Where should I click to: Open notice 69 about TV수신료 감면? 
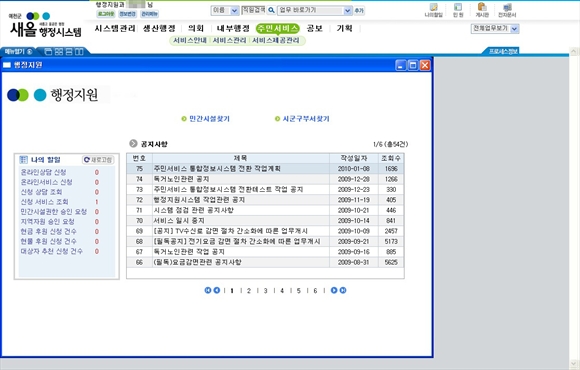click(x=230, y=231)
